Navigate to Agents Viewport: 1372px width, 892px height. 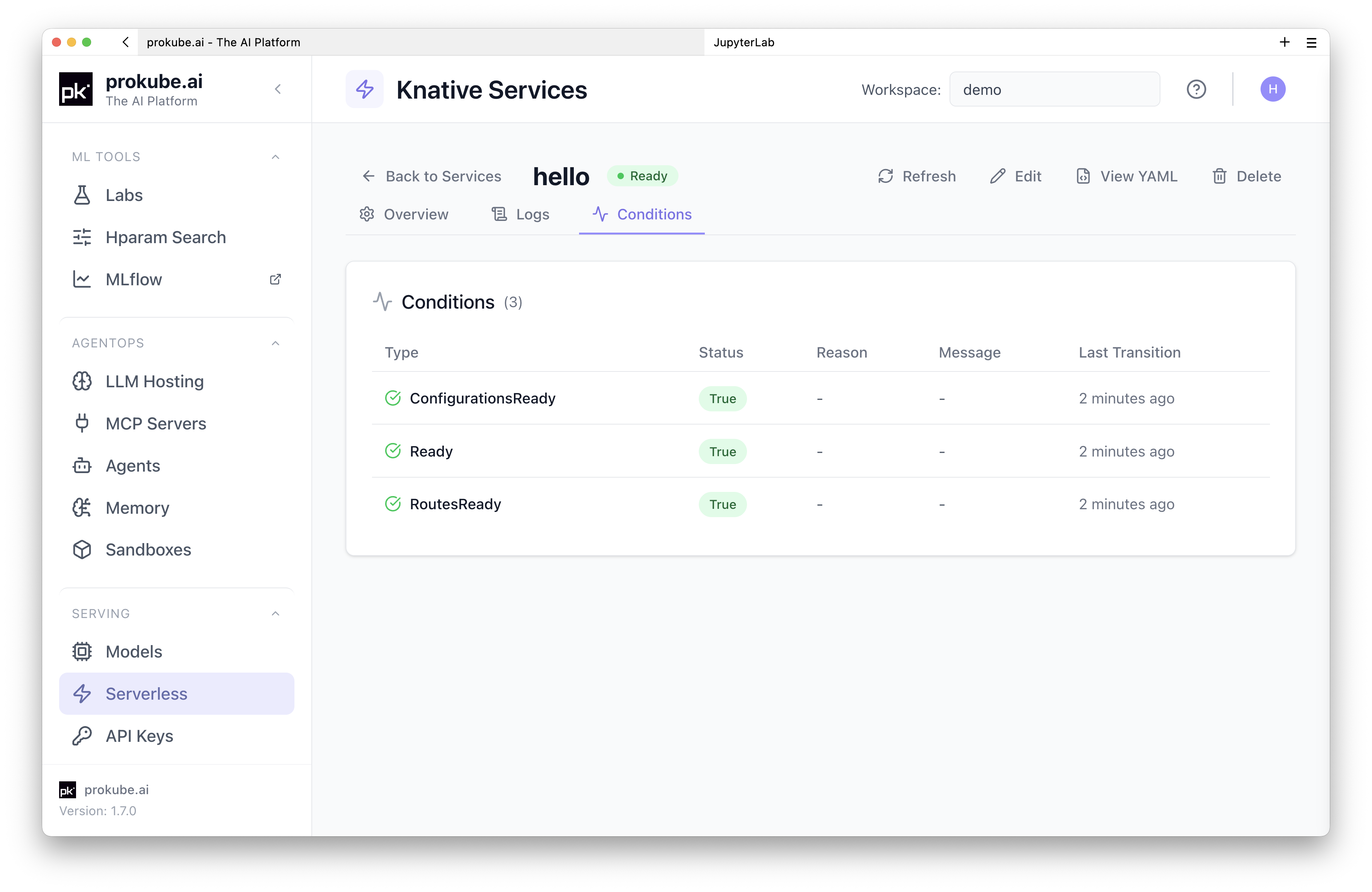(x=177, y=466)
